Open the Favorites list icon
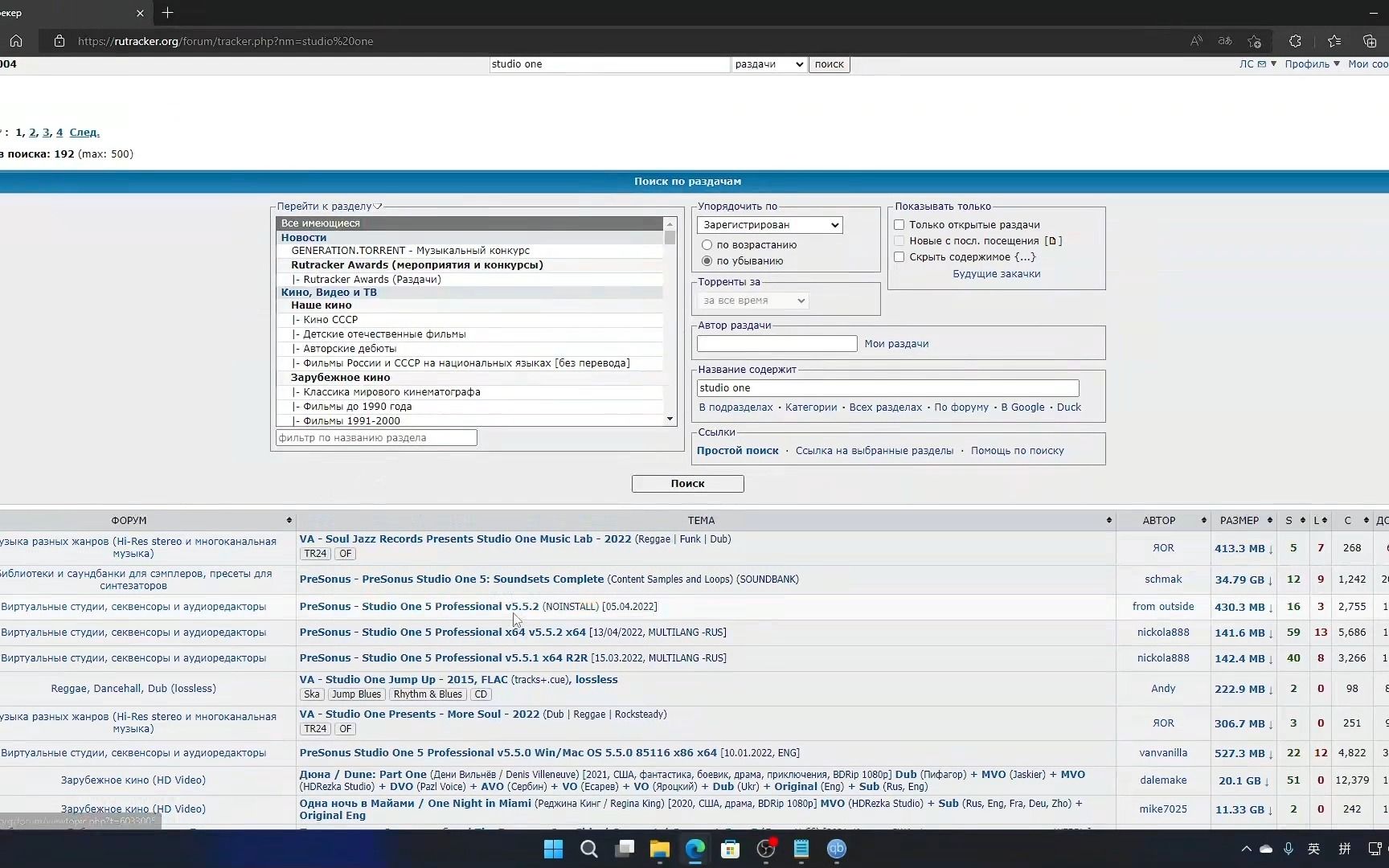This screenshot has width=1389, height=868. [x=1334, y=41]
